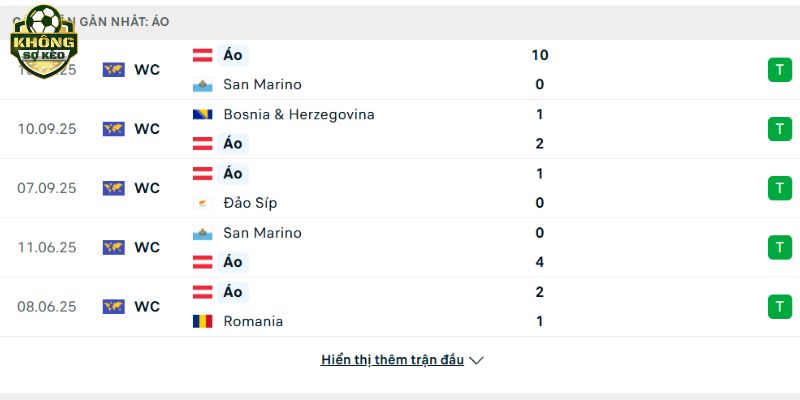Click the Austria flag in the top match
Viewport: 800px width, 400px height.
click(x=202, y=55)
